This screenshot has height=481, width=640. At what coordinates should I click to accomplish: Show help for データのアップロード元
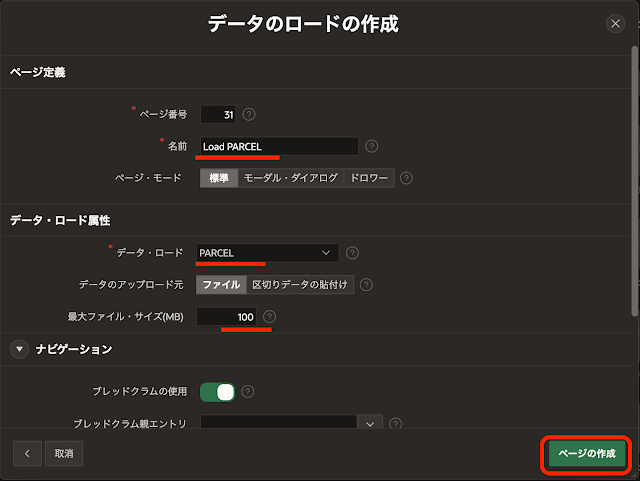pyautogui.click(x=366, y=285)
